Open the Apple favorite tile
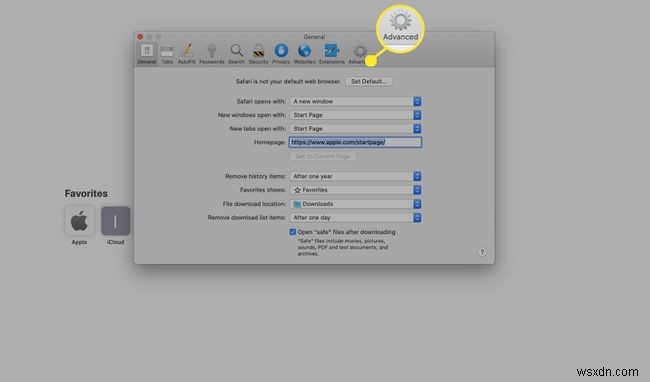 point(79,221)
